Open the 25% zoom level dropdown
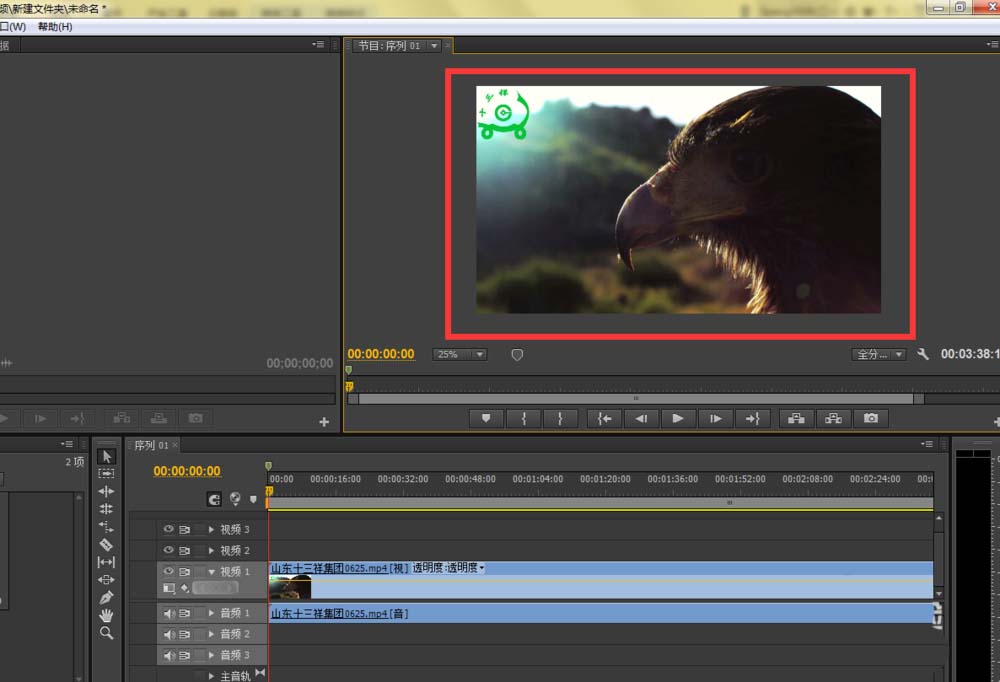The height and width of the screenshot is (682, 1000). [460, 354]
